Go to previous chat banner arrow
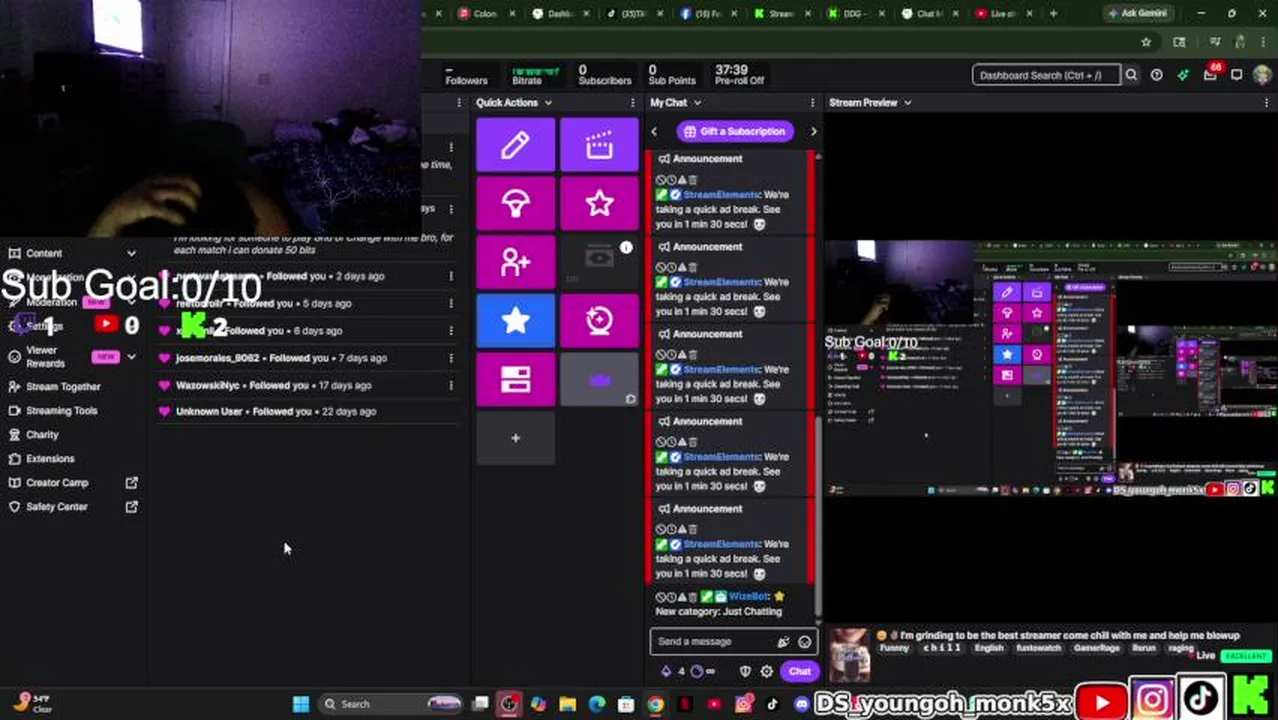 [x=654, y=131]
